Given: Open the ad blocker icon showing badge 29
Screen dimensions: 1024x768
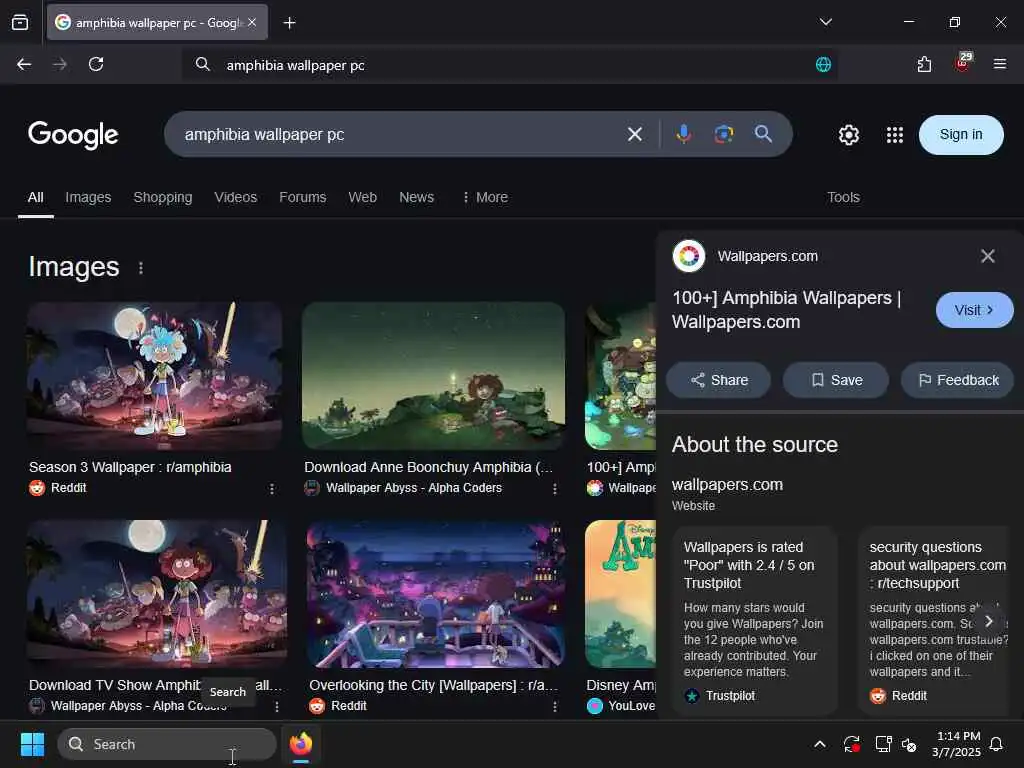Looking at the screenshot, I should click(963, 63).
